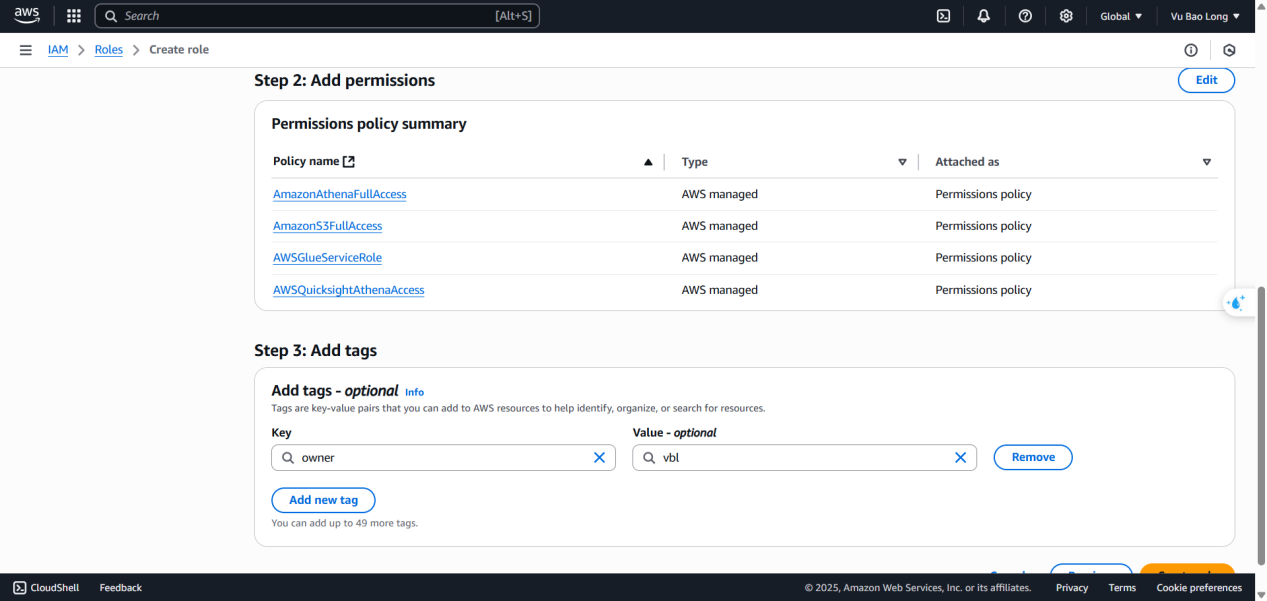Open Cookie preferences
The width and height of the screenshot is (1267, 601).
(1199, 588)
